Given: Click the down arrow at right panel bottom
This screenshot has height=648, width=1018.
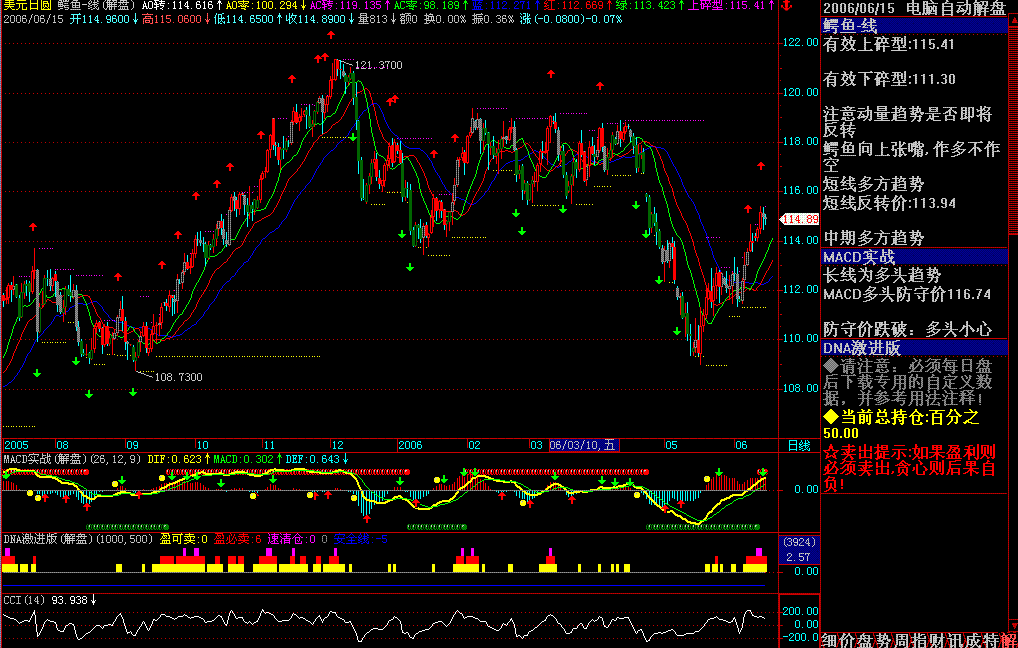Looking at the screenshot, I should [1013, 624].
